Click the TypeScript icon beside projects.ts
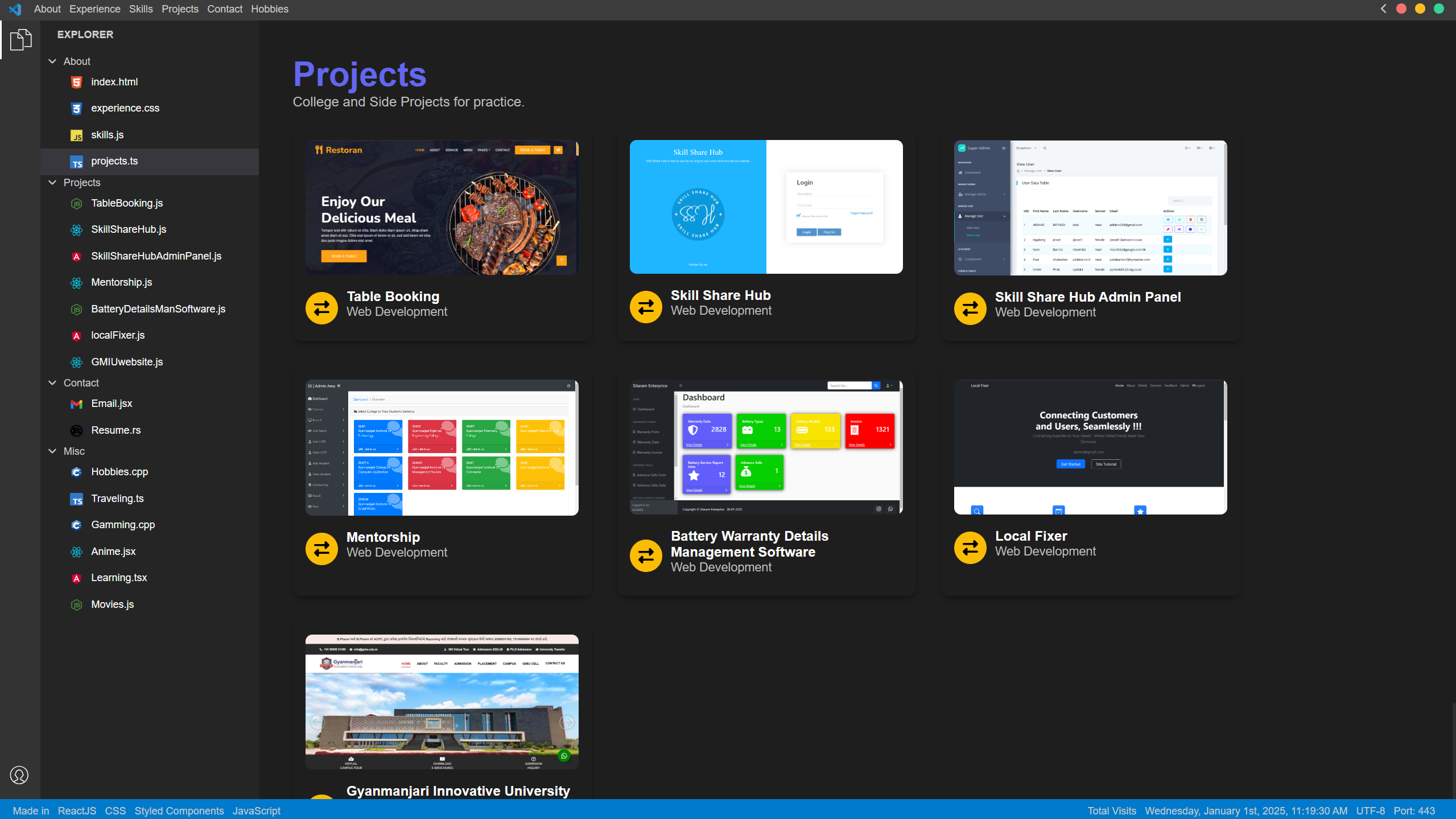The image size is (1456, 819). [76, 162]
